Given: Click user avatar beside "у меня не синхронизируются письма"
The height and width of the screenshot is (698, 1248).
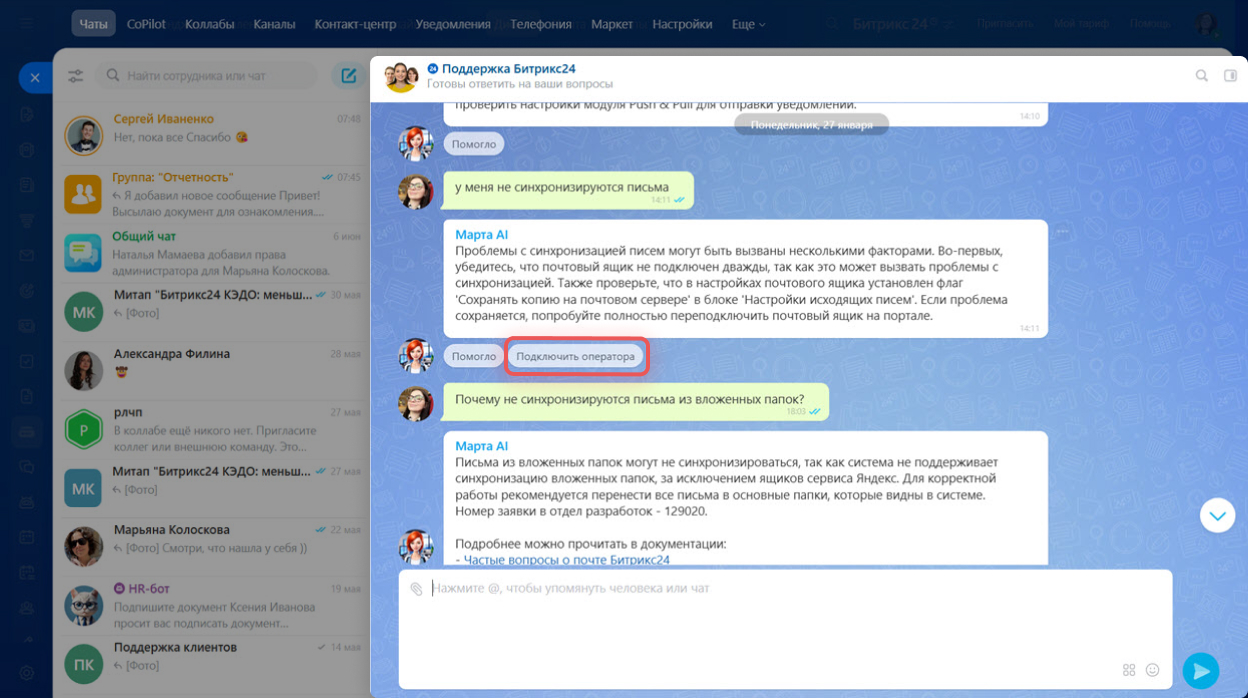Looking at the screenshot, I should coord(416,191).
